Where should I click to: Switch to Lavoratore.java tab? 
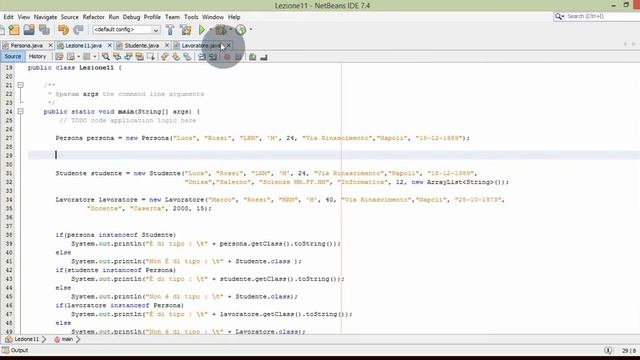coord(201,45)
